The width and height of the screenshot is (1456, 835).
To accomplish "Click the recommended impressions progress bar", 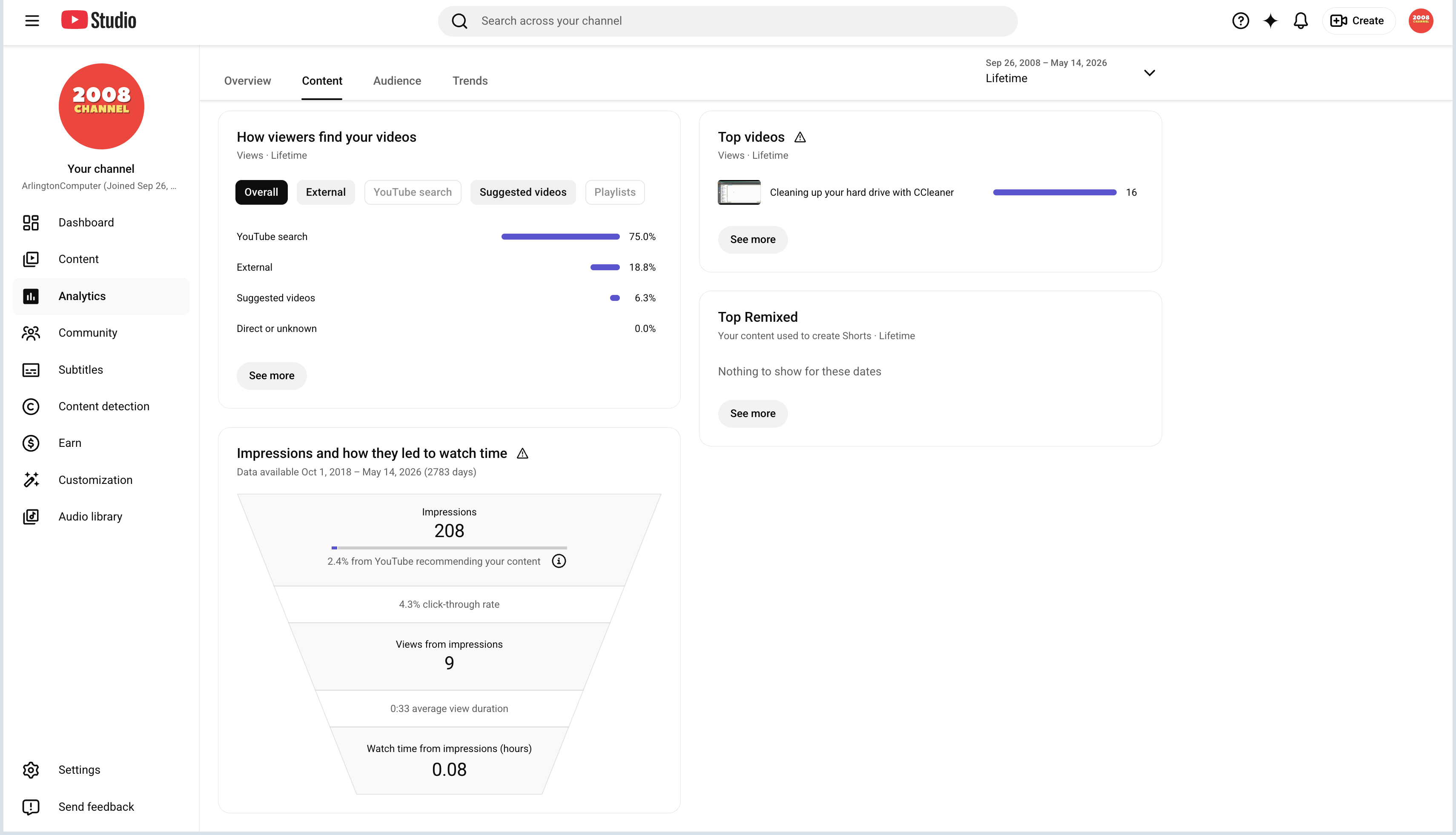I will click(449, 548).
